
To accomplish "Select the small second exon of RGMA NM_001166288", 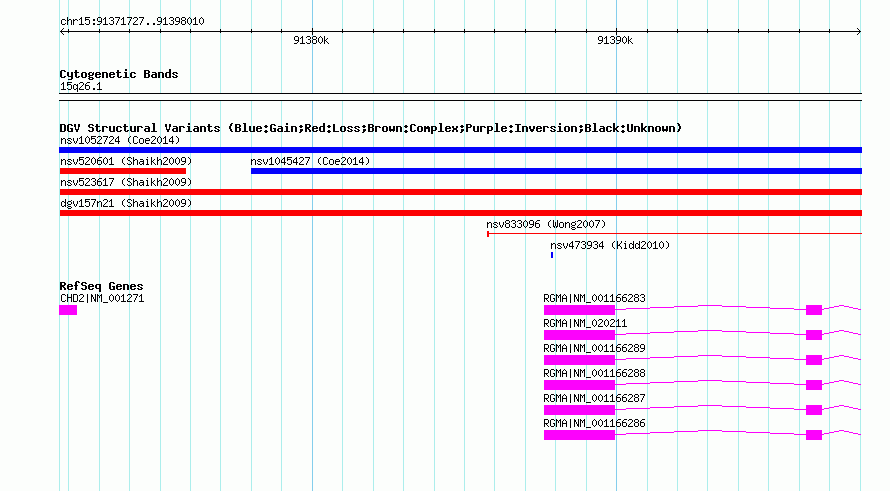I will click(x=814, y=385).
